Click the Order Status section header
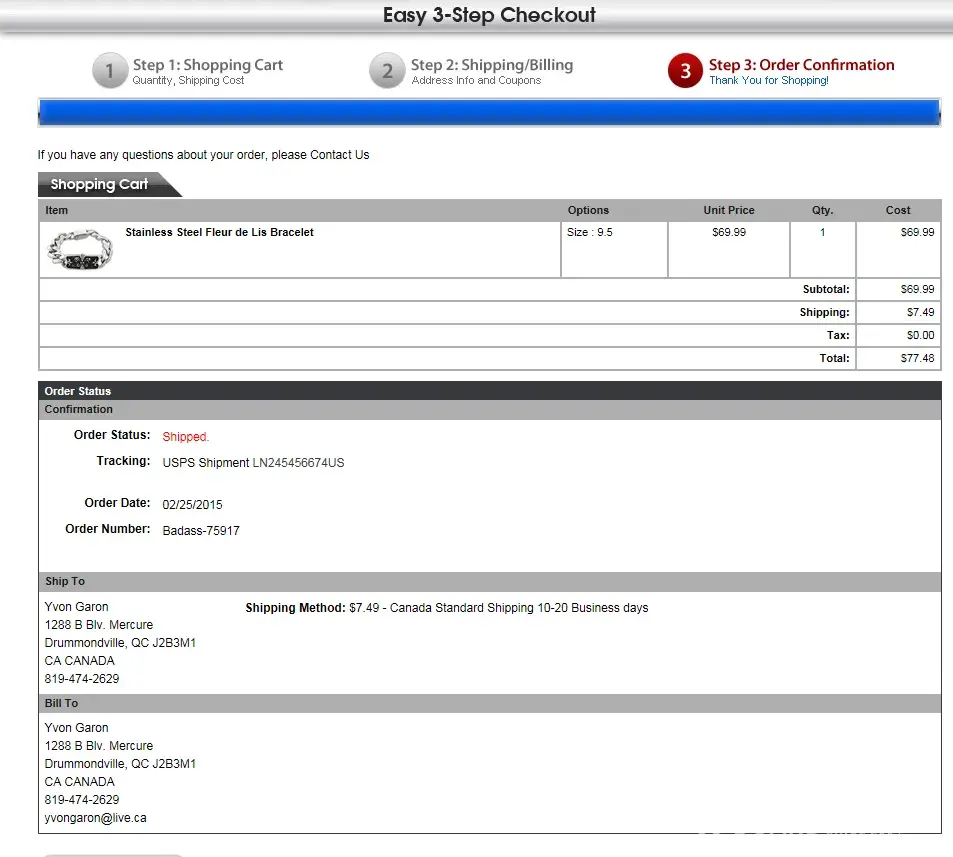953x857 pixels. tap(78, 391)
